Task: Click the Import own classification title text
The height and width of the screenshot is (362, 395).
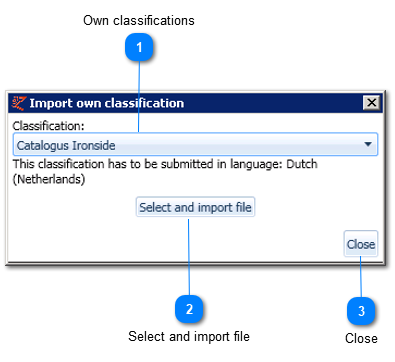Action: 107,103
